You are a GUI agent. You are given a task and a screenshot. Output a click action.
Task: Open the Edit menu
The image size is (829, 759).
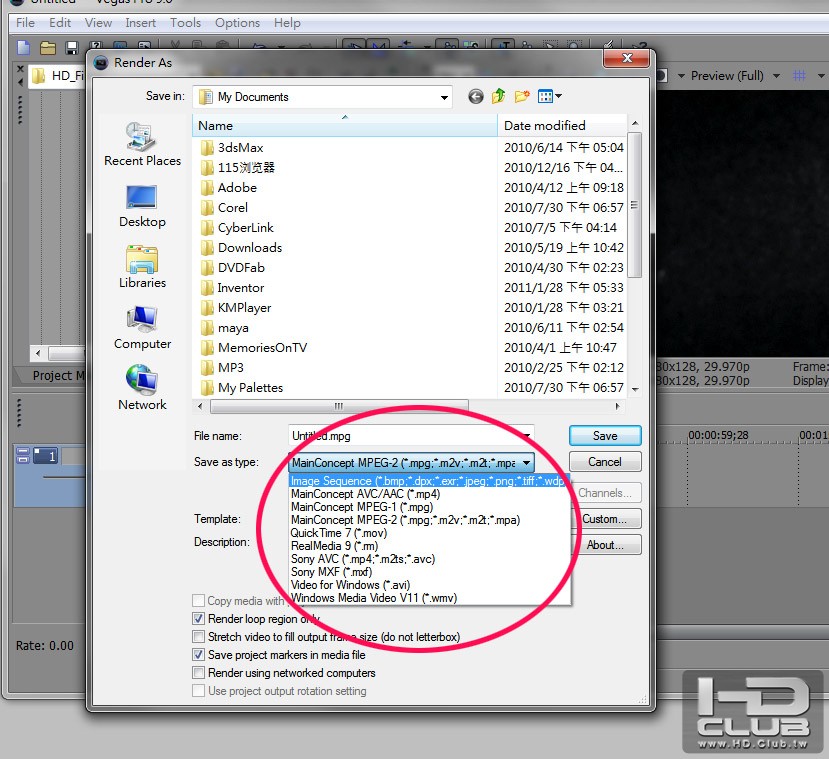click(60, 23)
